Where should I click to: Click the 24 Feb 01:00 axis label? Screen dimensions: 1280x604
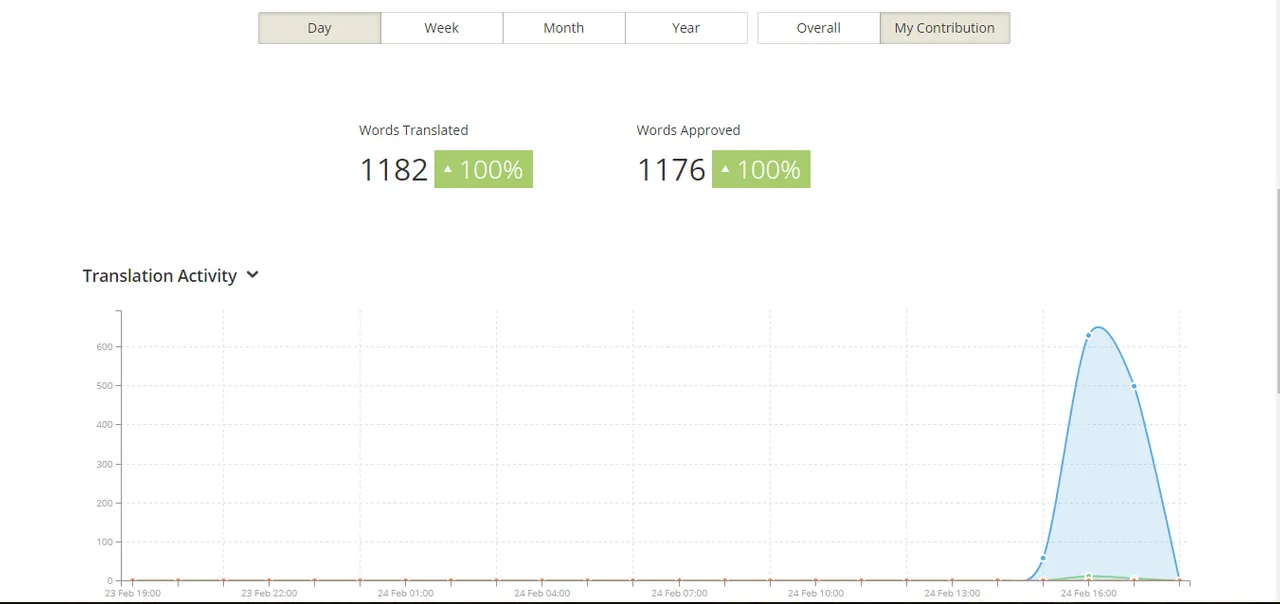tap(406, 593)
